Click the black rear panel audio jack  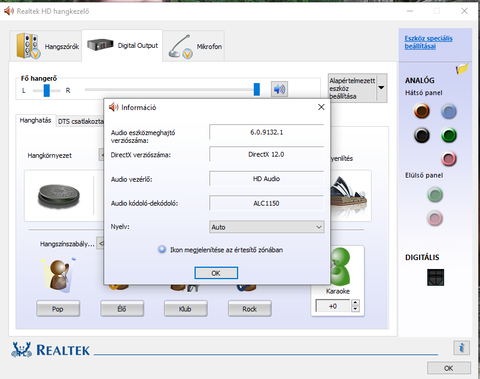point(422,135)
